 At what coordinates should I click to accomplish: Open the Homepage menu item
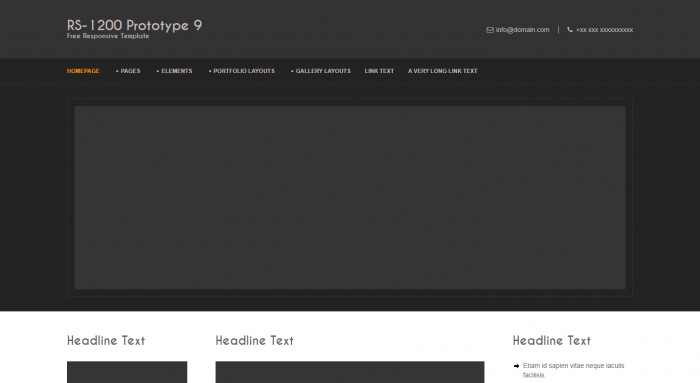tap(83, 71)
